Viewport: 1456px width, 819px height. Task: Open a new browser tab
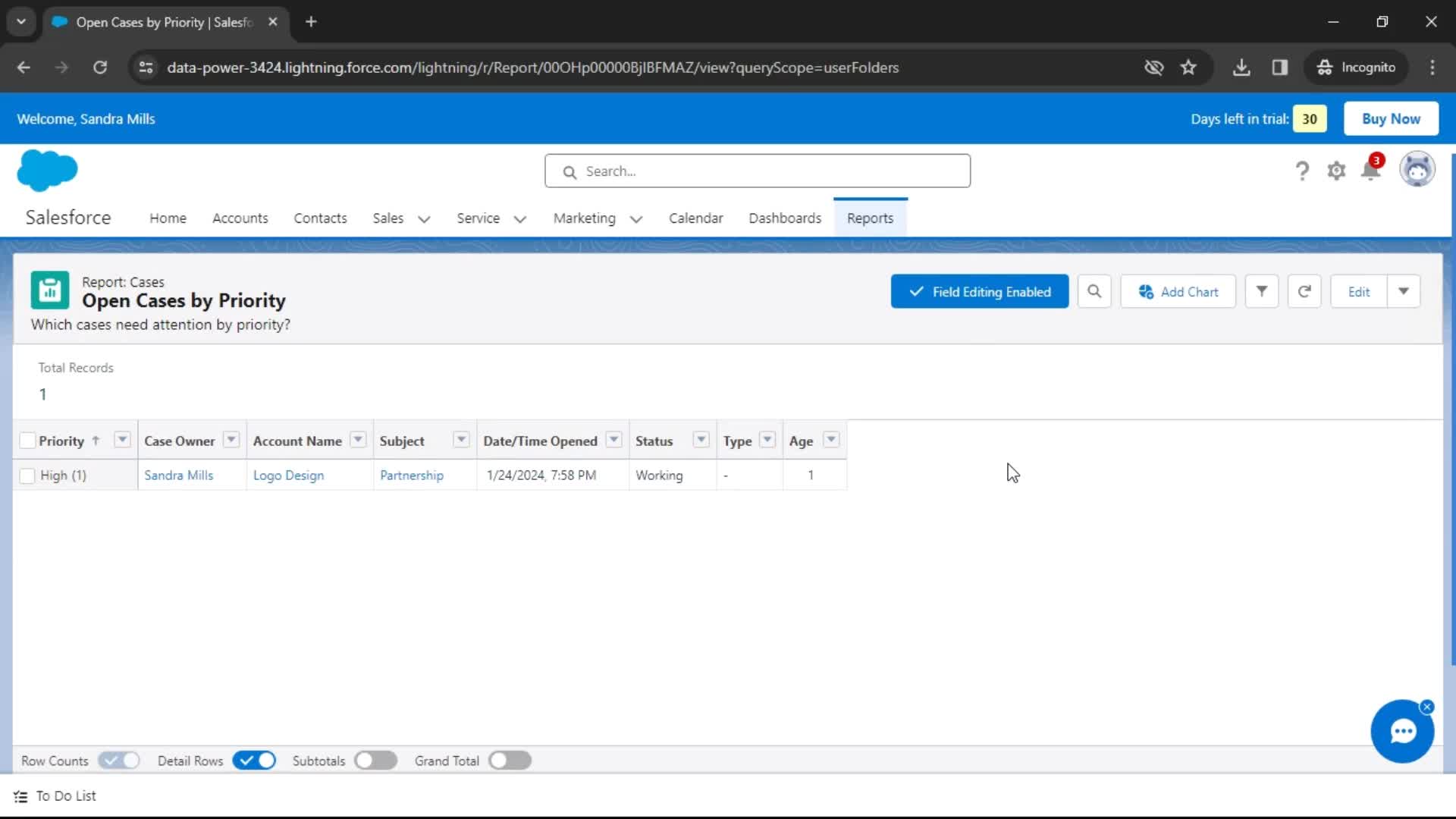311,22
